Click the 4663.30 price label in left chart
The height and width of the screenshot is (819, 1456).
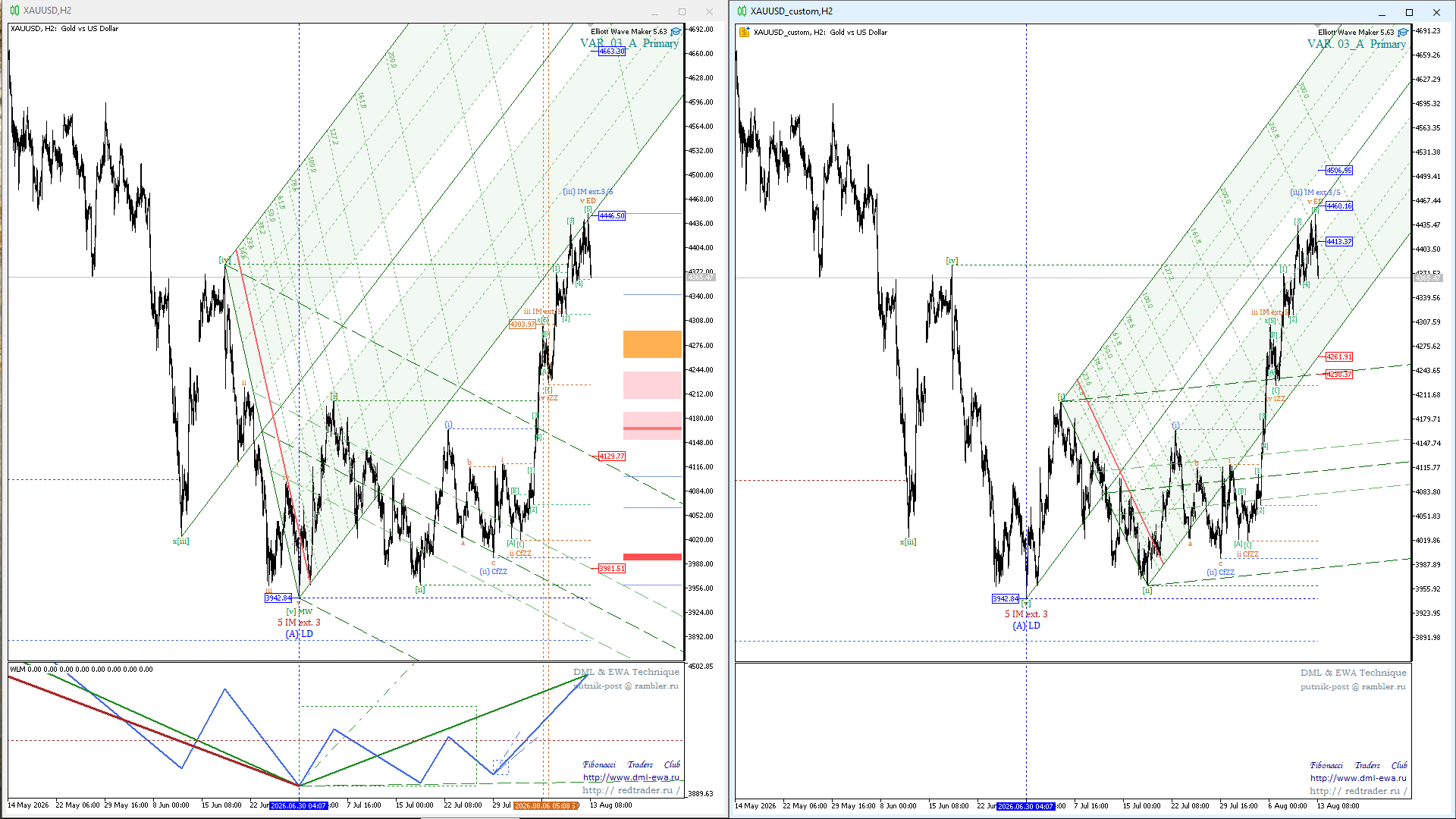pyautogui.click(x=612, y=52)
